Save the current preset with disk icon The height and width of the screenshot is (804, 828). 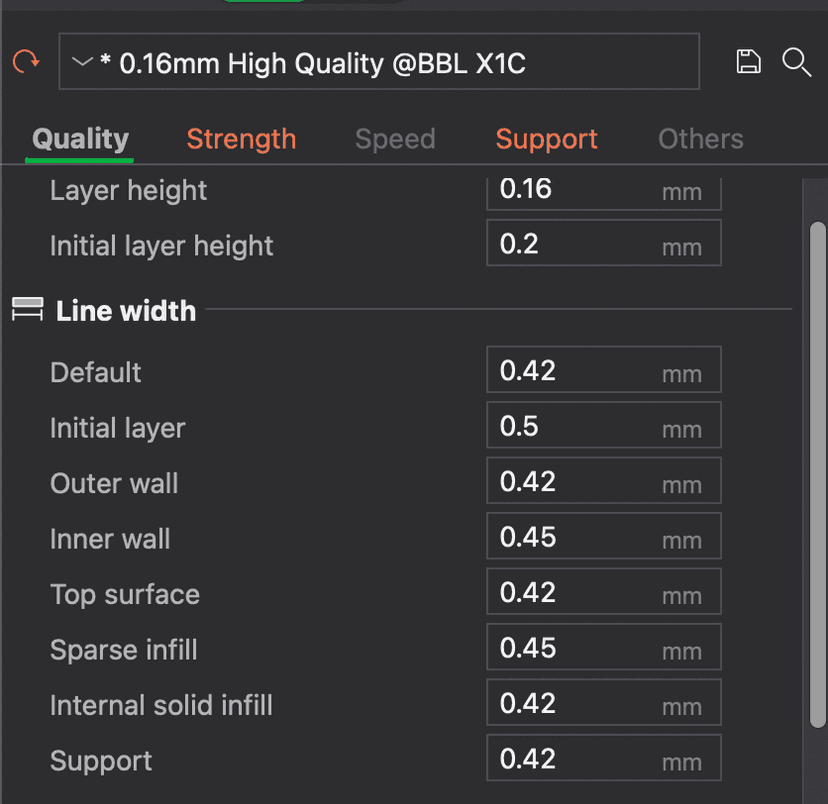pos(748,63)
